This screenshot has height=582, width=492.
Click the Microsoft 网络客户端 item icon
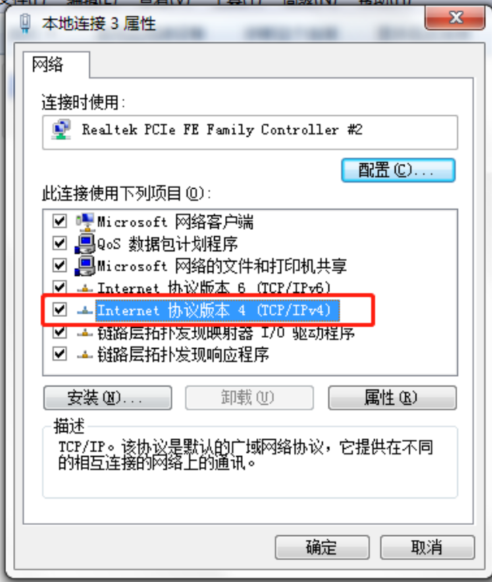[x=85, y=221]
